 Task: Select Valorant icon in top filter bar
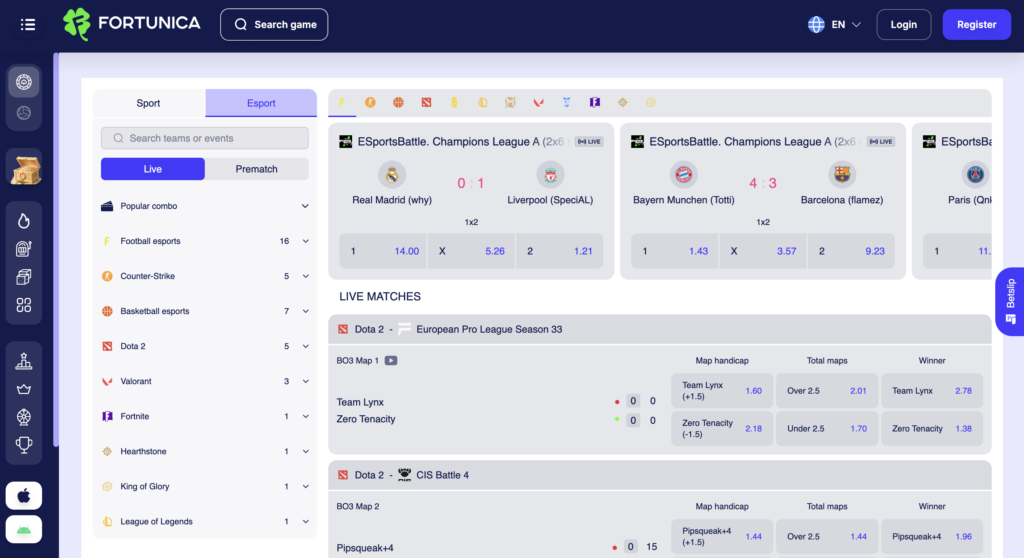tap(539, 103)
